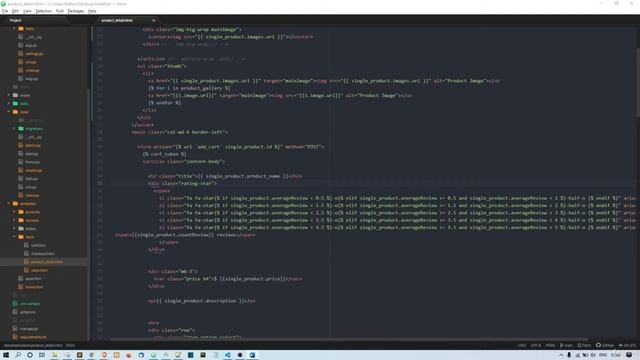Show hidden system tray icons
640x360 pixels.
[x=561, y=355]
